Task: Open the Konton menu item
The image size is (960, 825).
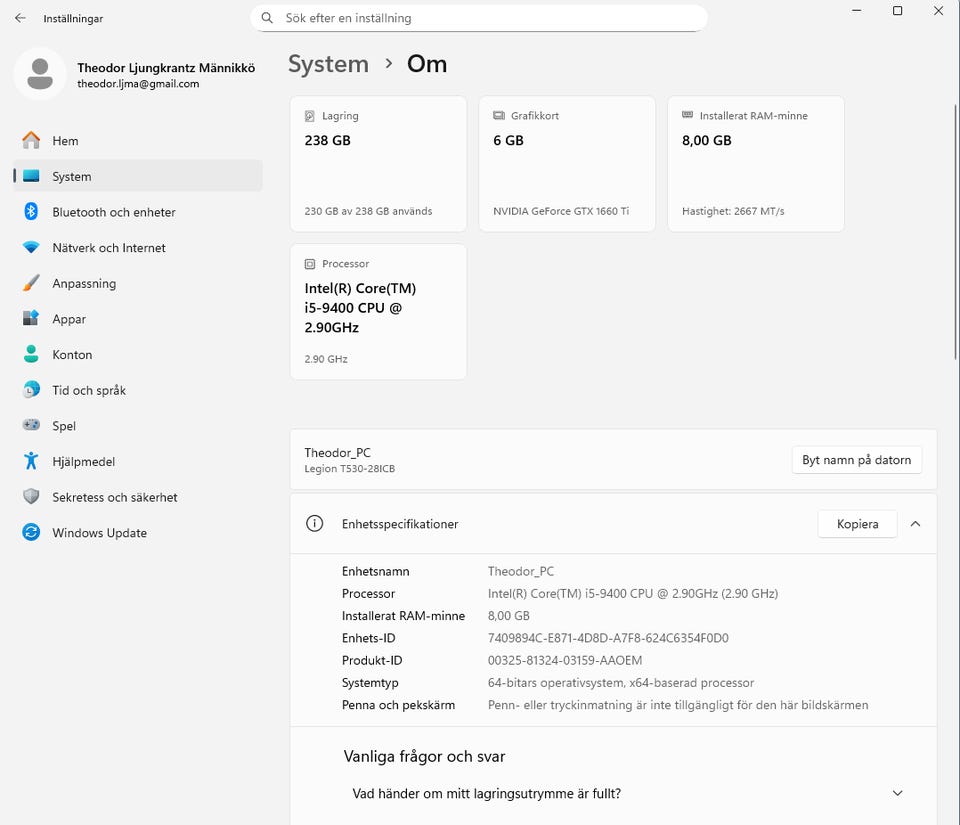Action: pos(72,355)
